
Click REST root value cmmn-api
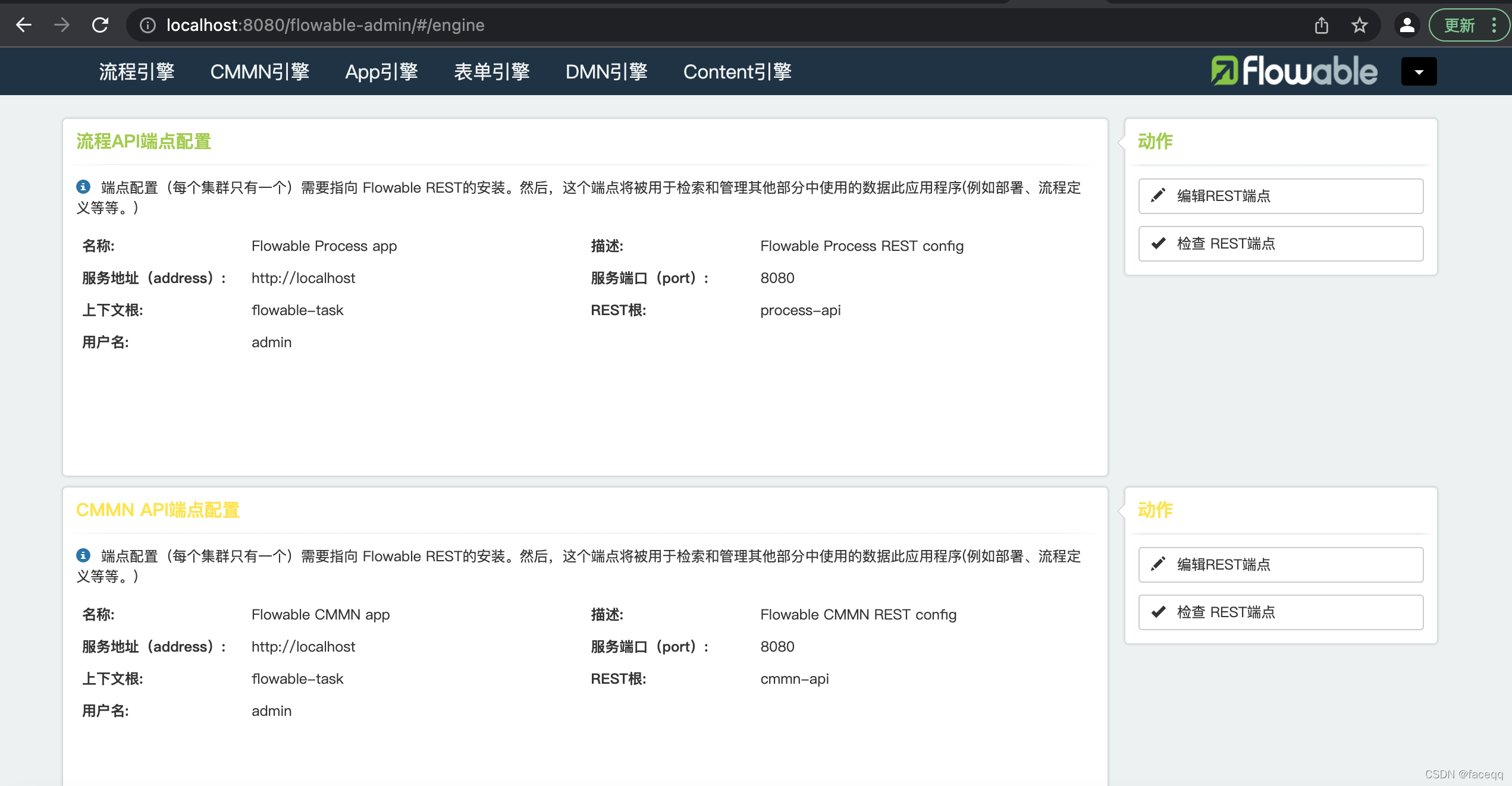794,678
